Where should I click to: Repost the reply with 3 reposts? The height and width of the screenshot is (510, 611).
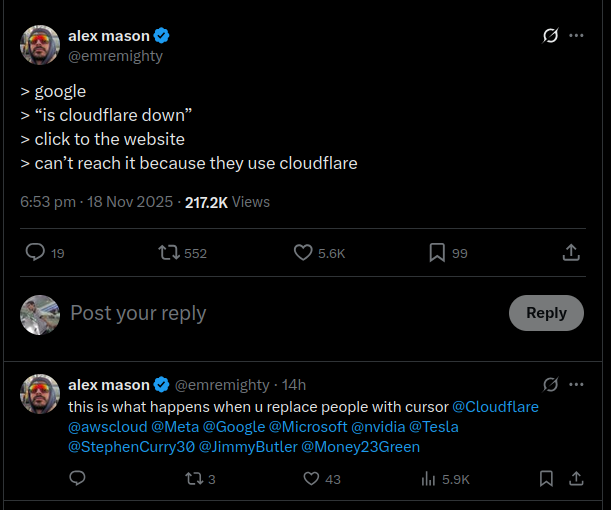(194, 479)
